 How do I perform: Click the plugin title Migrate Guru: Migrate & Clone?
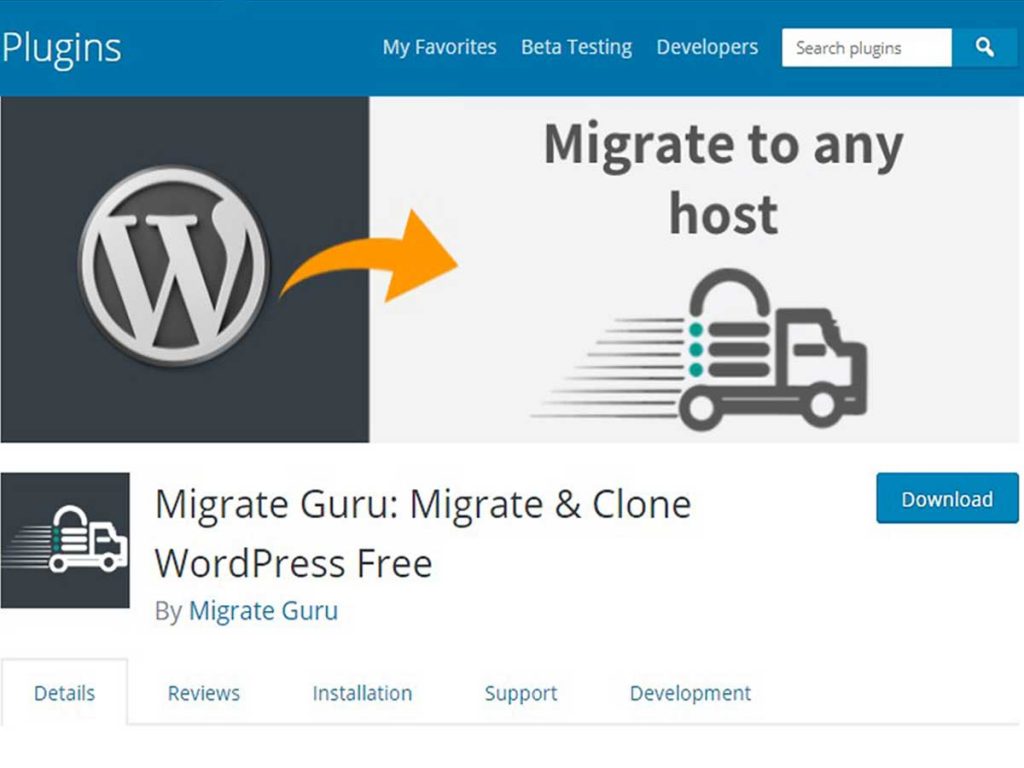coord(423,504)
